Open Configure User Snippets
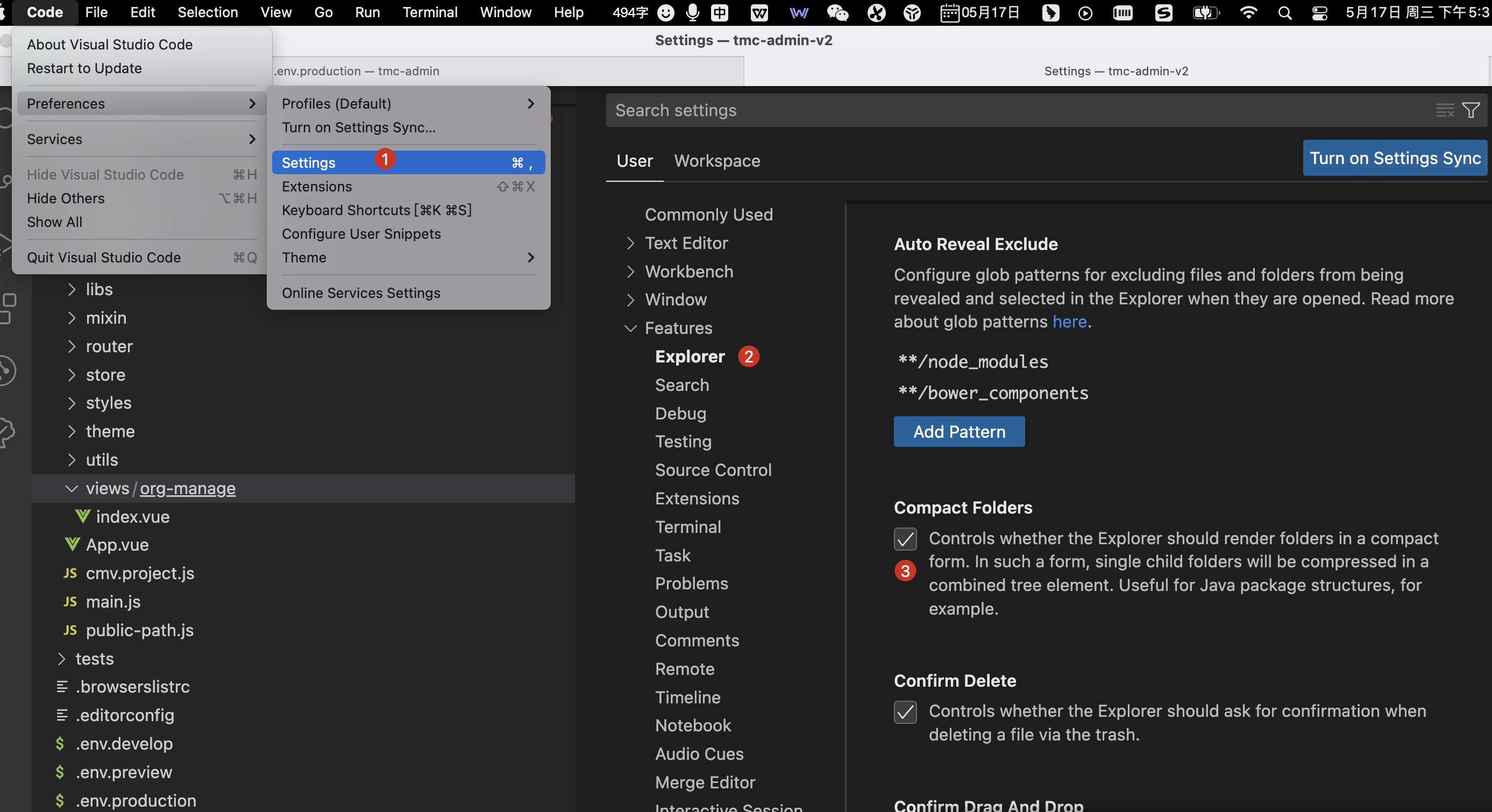Image resolution: width=1492 pixels, height=812 pixels. click(408, 233)
